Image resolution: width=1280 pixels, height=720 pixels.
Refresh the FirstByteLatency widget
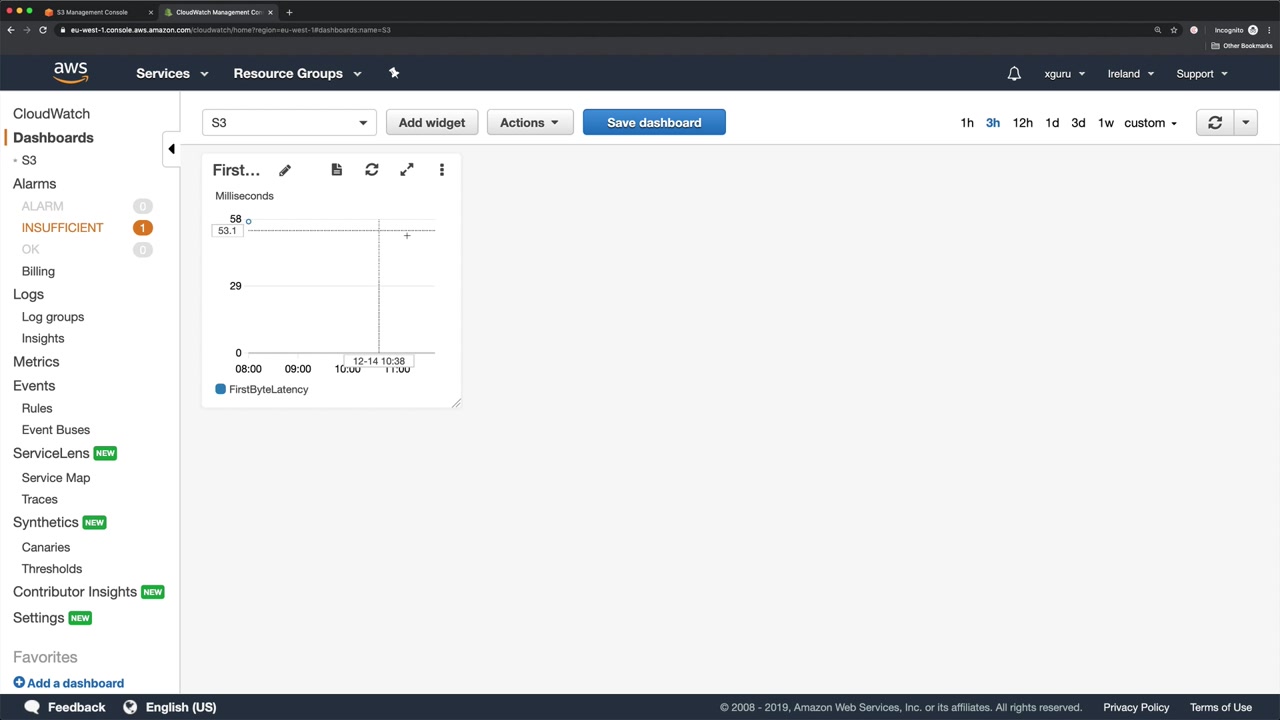point(372,170)
